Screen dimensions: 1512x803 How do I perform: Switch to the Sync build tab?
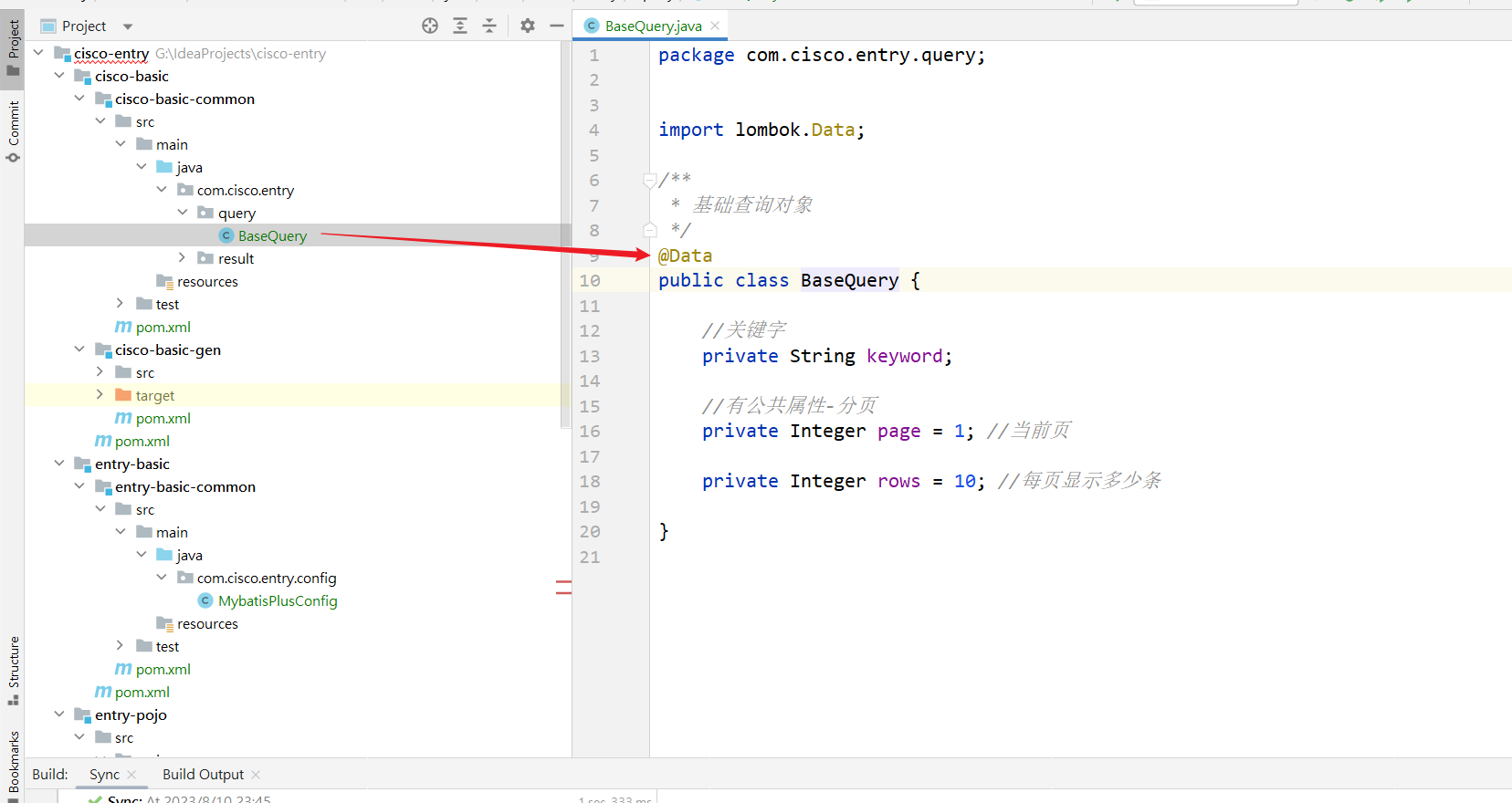104,774
